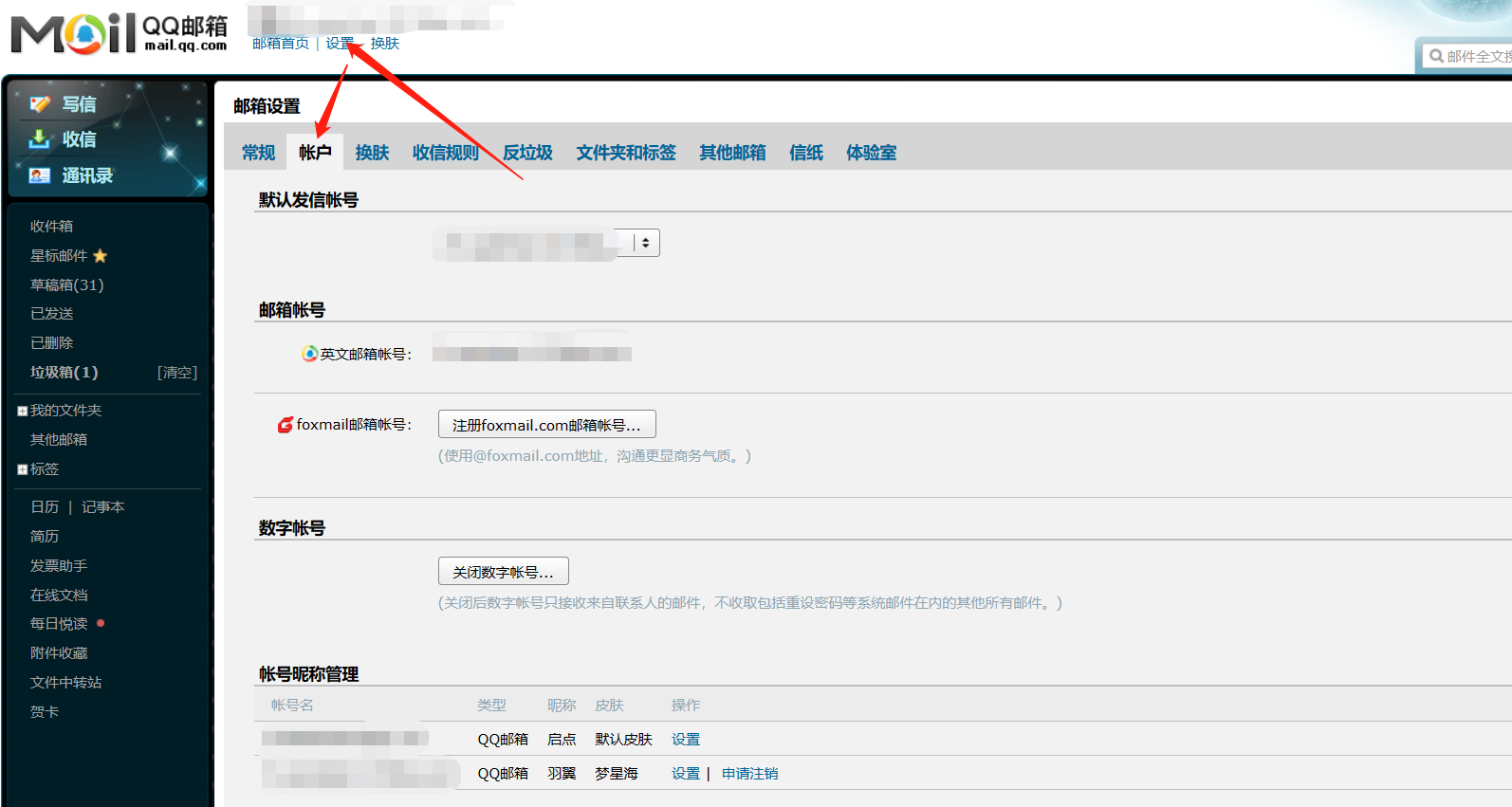The height and width of the screenshot is (807, 1512).
Task: Select the 帐户 settings tab
Action: tap(315, 153)
